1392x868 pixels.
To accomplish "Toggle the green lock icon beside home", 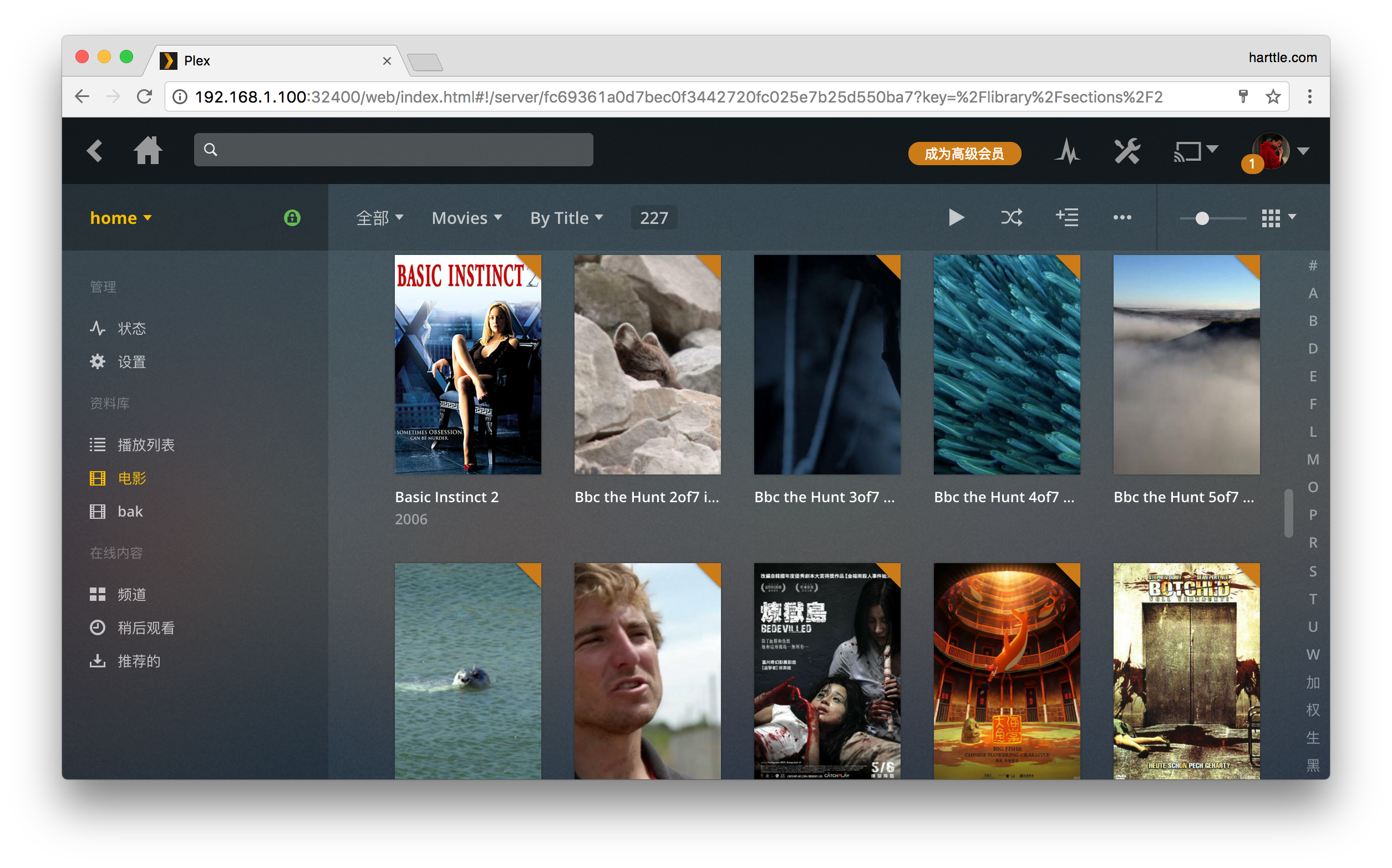I will (x=292, y=218).
